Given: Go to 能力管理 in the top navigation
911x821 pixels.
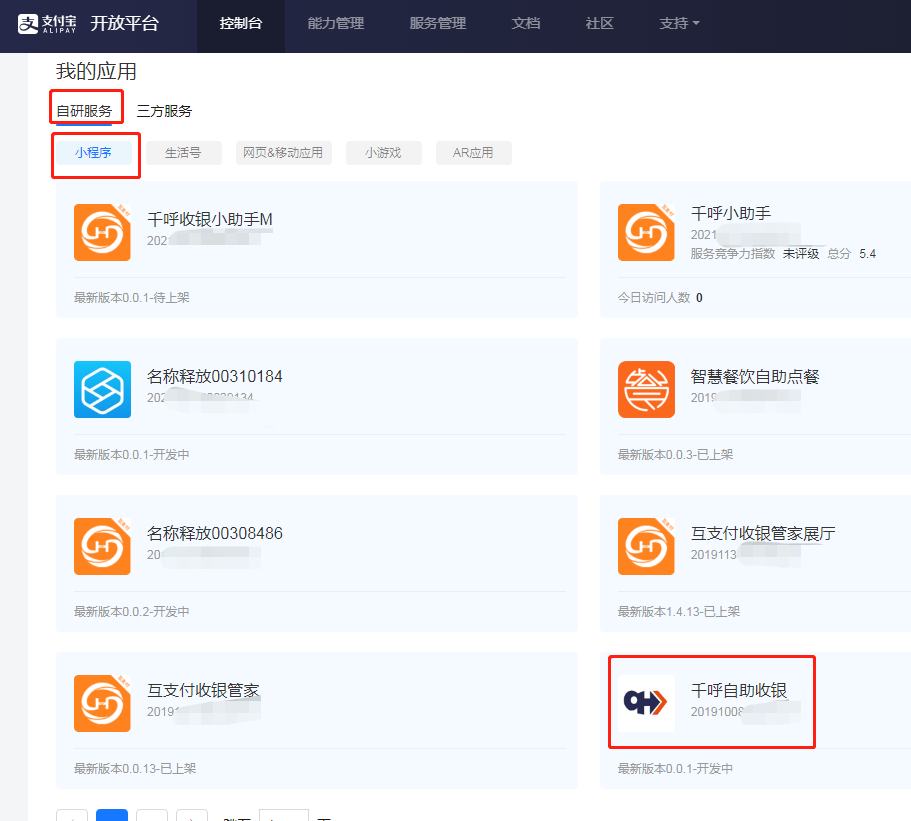Looking at the screenshot, I should coord(336,23).
